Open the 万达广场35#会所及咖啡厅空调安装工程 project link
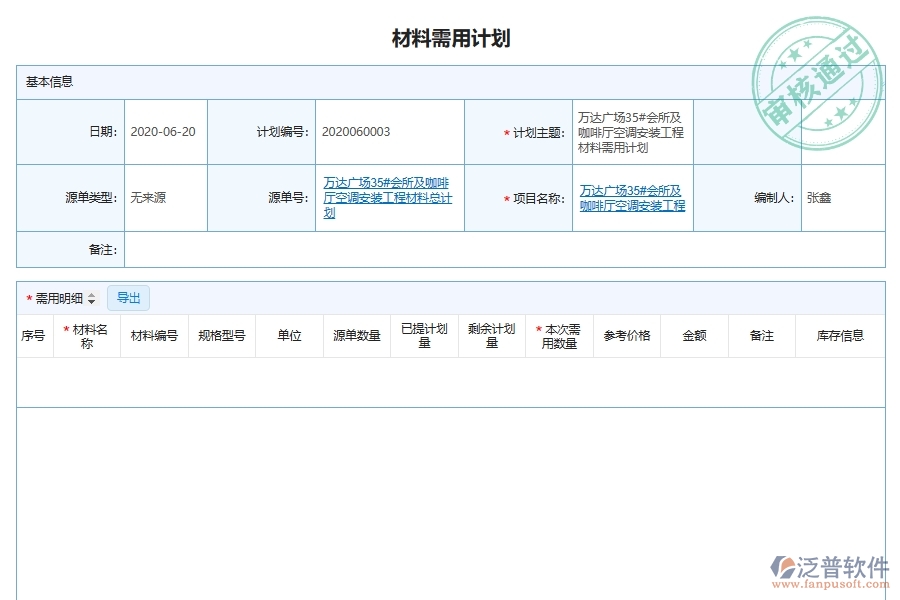The height and width of the screenshot is (600, 900). [x=631, y=197]
